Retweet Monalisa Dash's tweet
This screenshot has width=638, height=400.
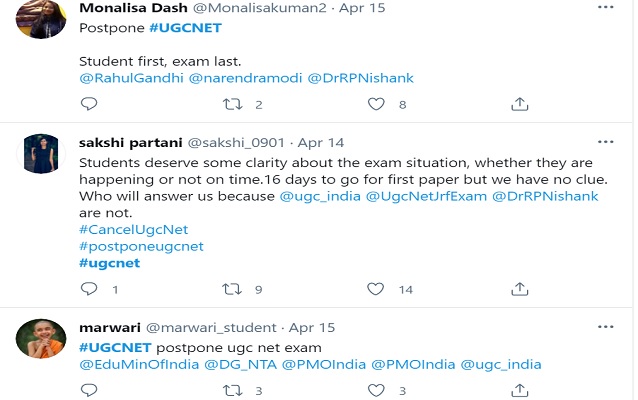tap(232, 104)
